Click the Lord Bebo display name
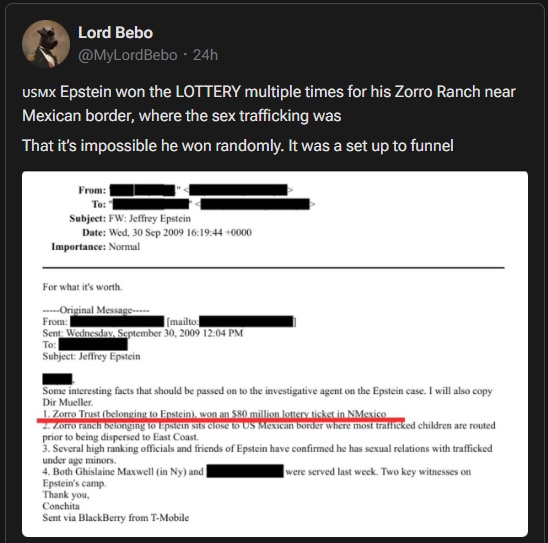548x543 pixels. [115, 32]
